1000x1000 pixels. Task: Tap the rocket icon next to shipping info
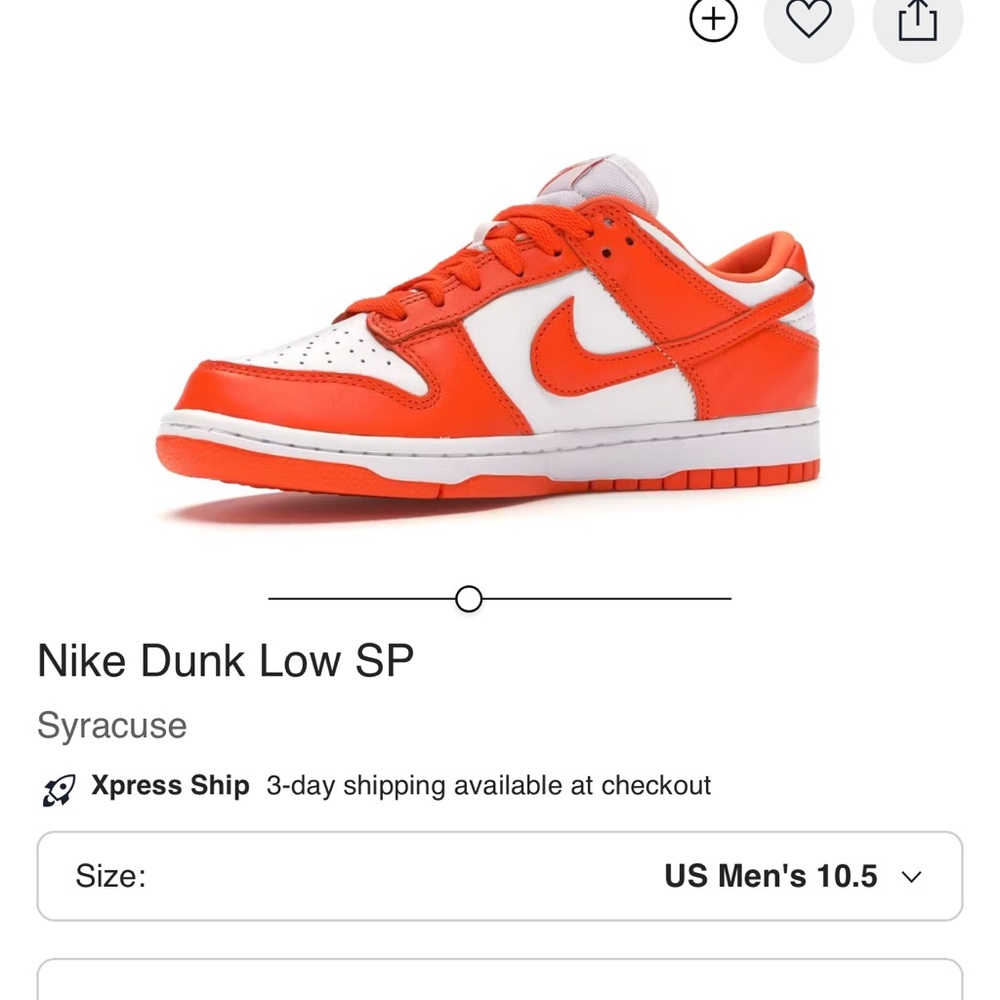pos(60,787)
